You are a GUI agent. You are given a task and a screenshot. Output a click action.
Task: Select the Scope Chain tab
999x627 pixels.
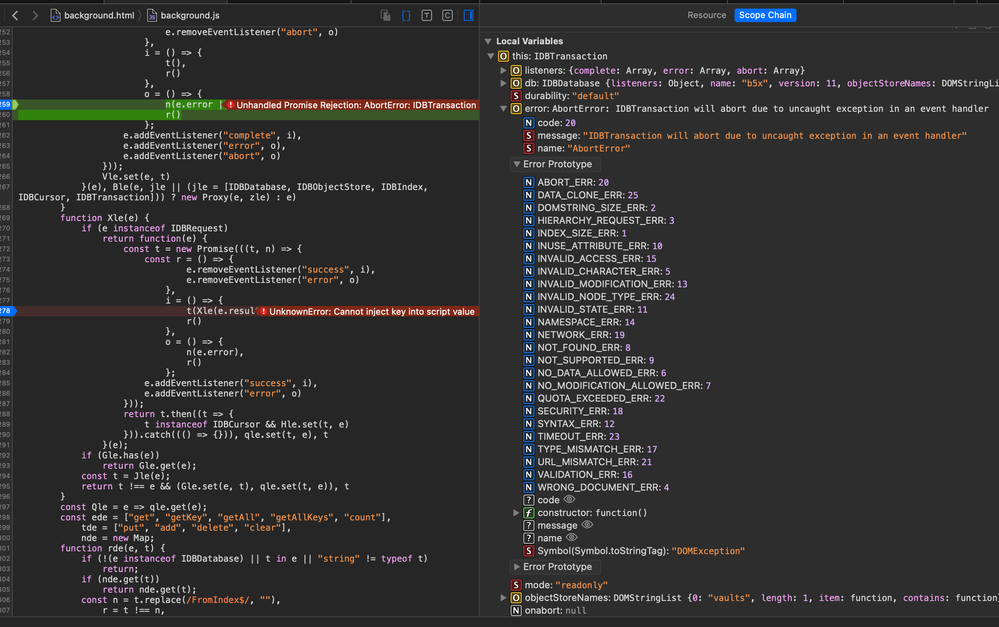[764, 15]
